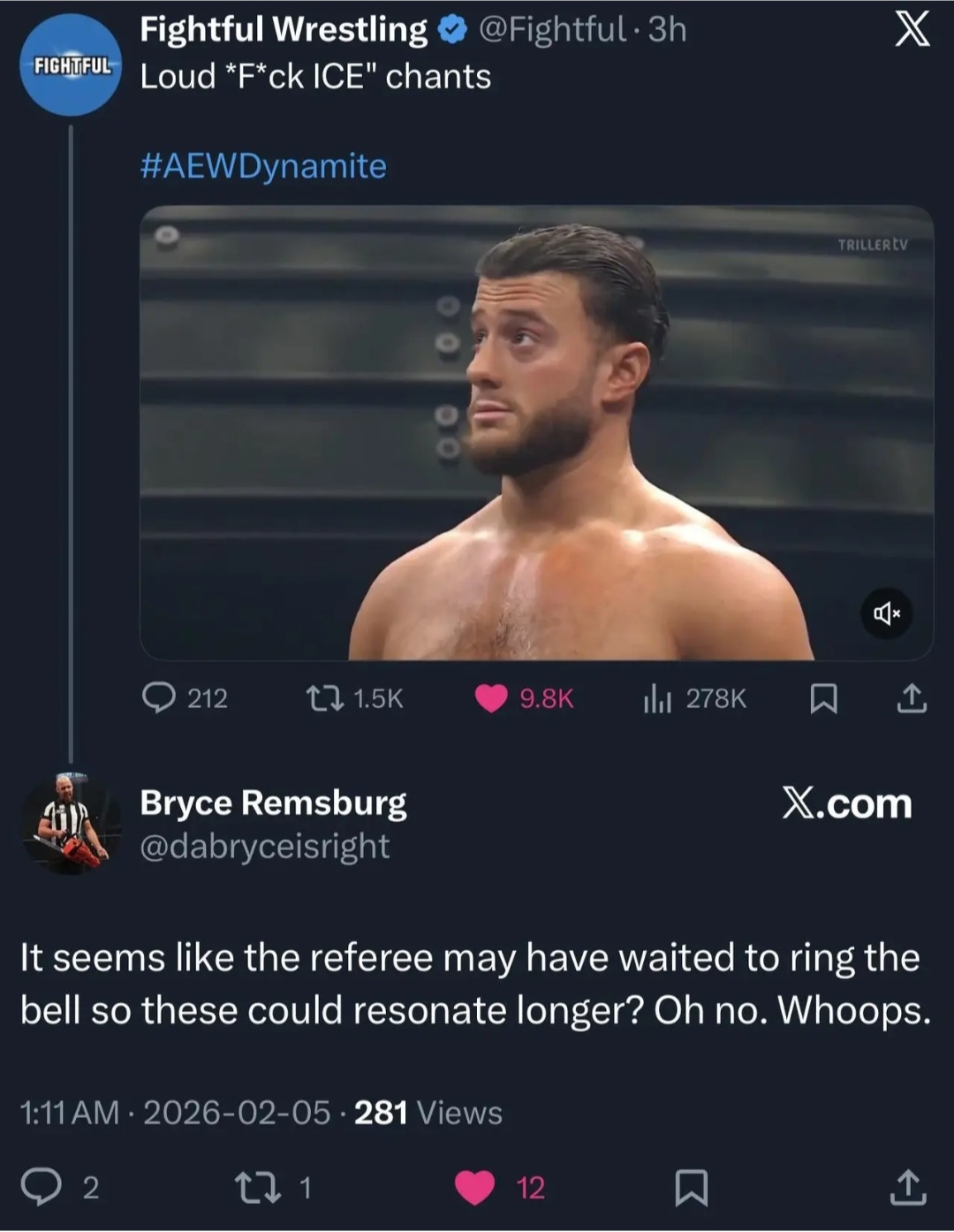The width and height of the screenshot is (954, 1232).
Task: Open the @Fightful handle link
Action: coord(551,30)
